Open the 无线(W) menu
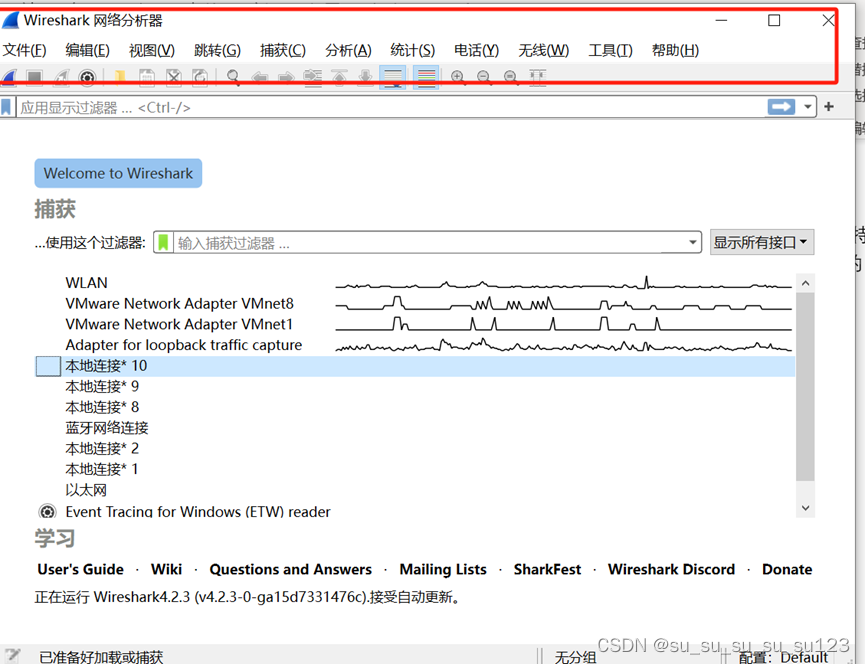The image size is (865, 664). pos(543,50)
